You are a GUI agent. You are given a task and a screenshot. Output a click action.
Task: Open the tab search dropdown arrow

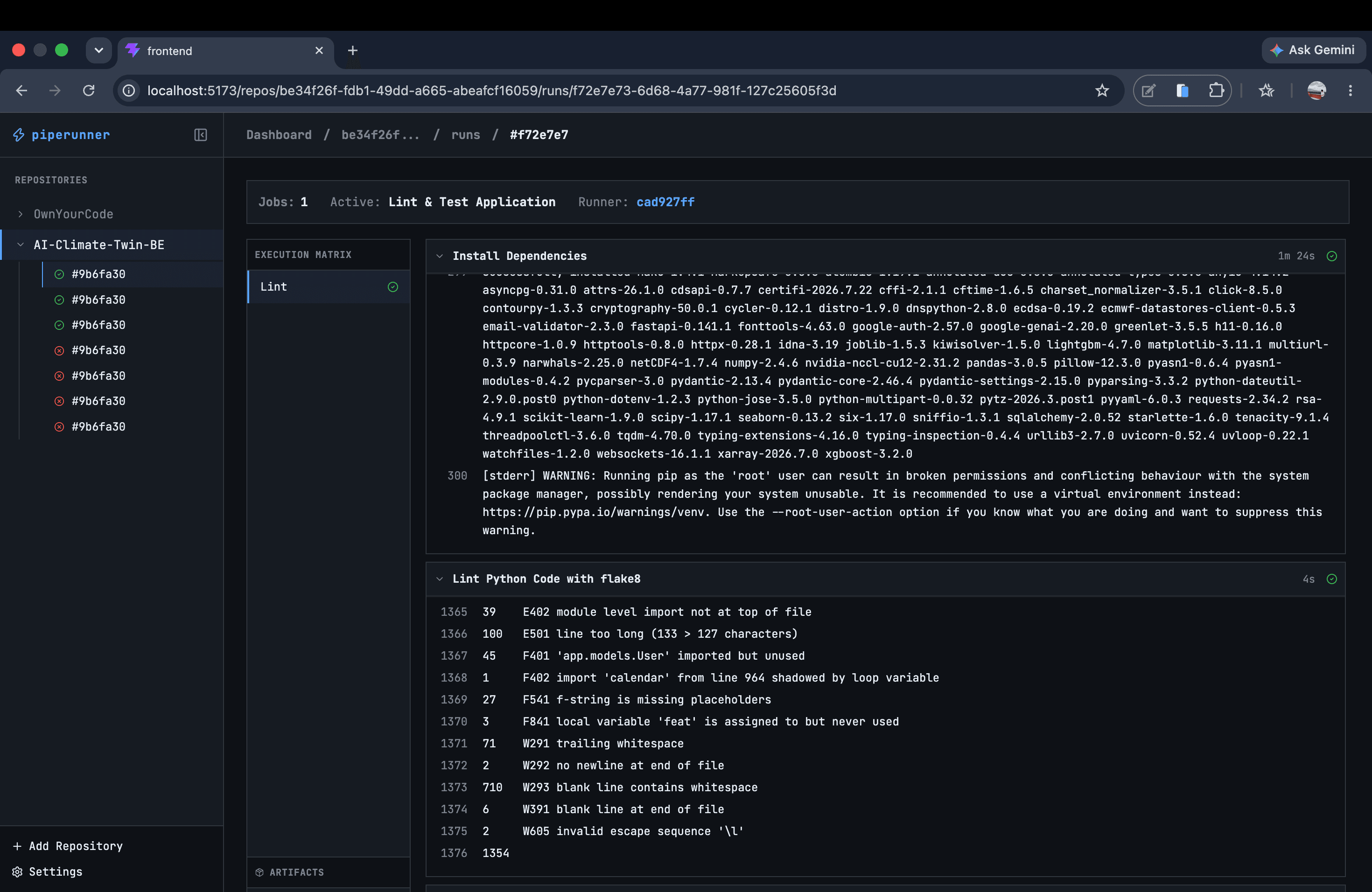(x=98, y=50)
